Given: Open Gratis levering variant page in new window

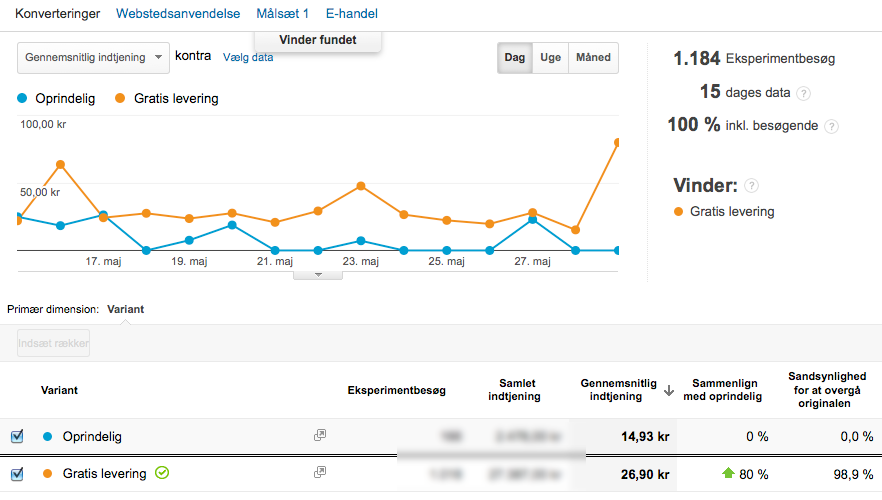Looking at the screenshot, I should [320, 472].
